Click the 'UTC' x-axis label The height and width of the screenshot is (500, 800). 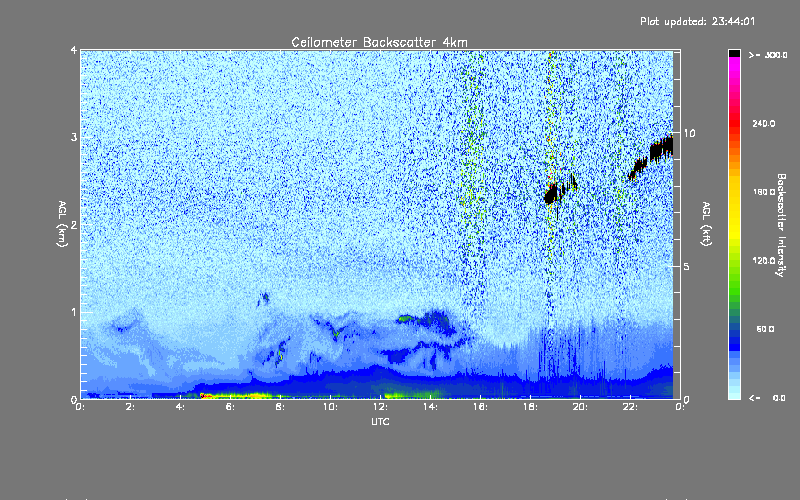(x=380, y=421)
